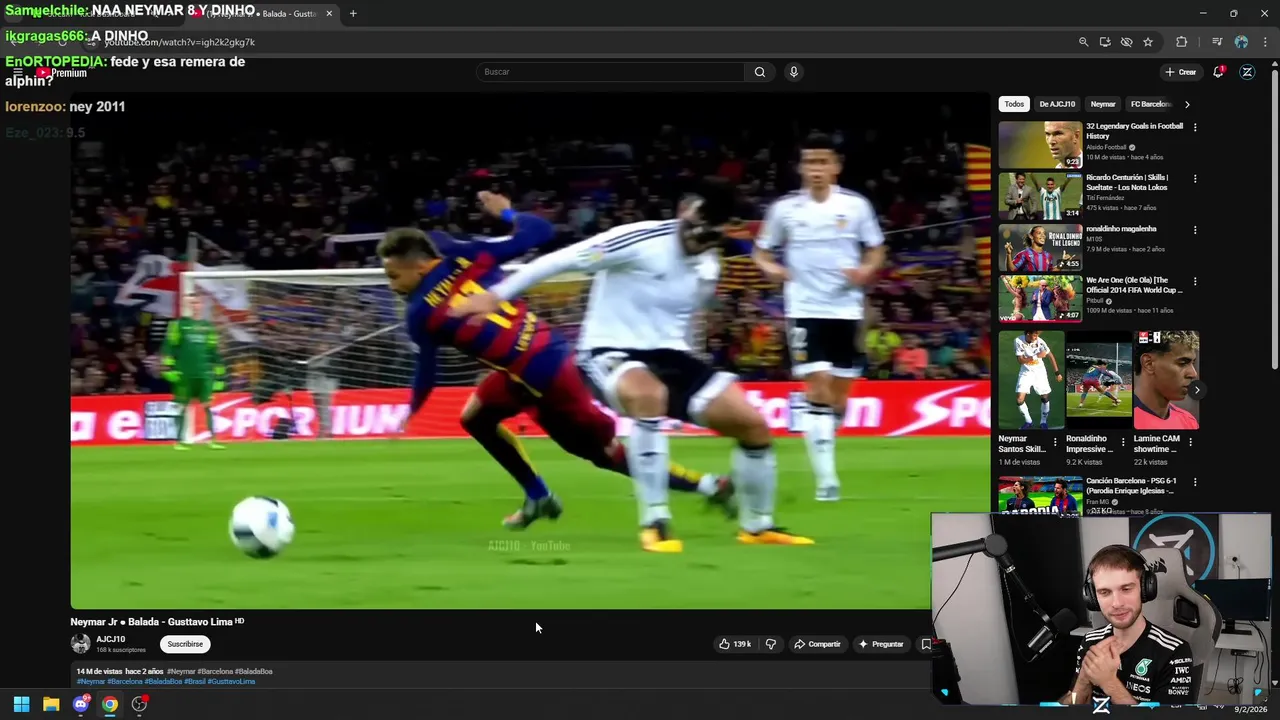Open the Chrome profile avatar
The height and width of the screenshot is (720, 1280).
pos(1241,42)
